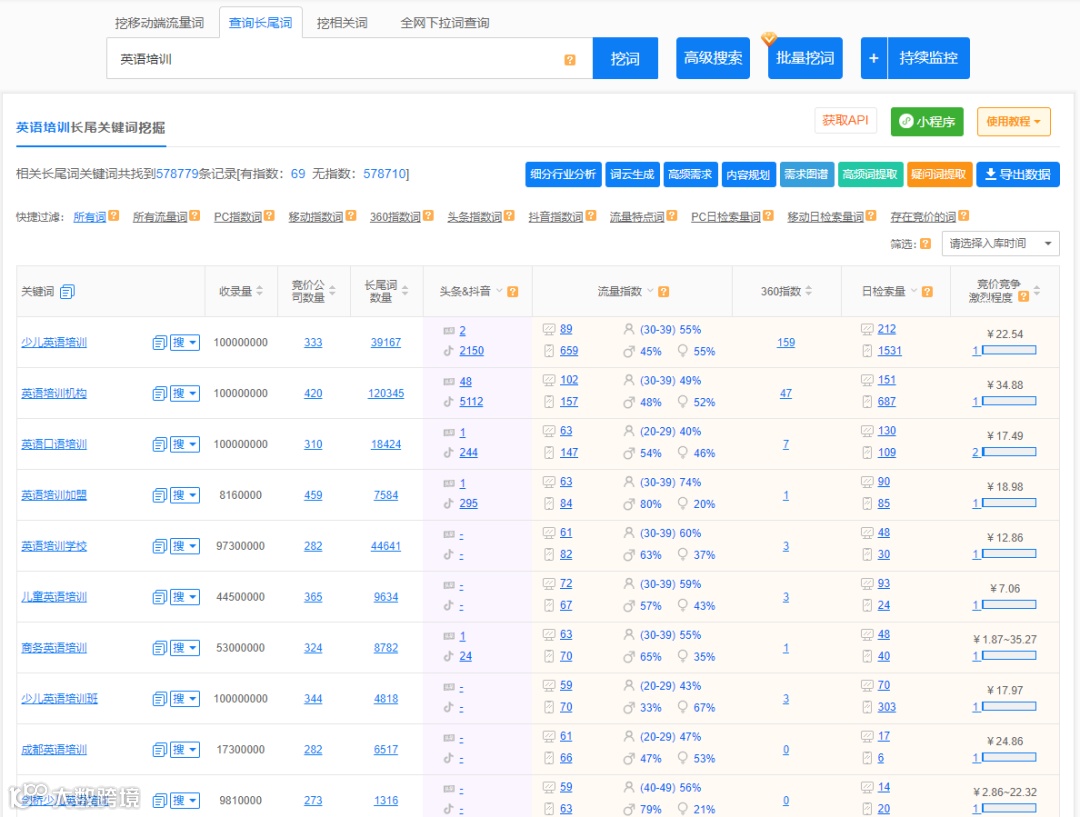Open 小程序 green button
This screenshot has width=1080, height=817.
(x=927, y=121)
